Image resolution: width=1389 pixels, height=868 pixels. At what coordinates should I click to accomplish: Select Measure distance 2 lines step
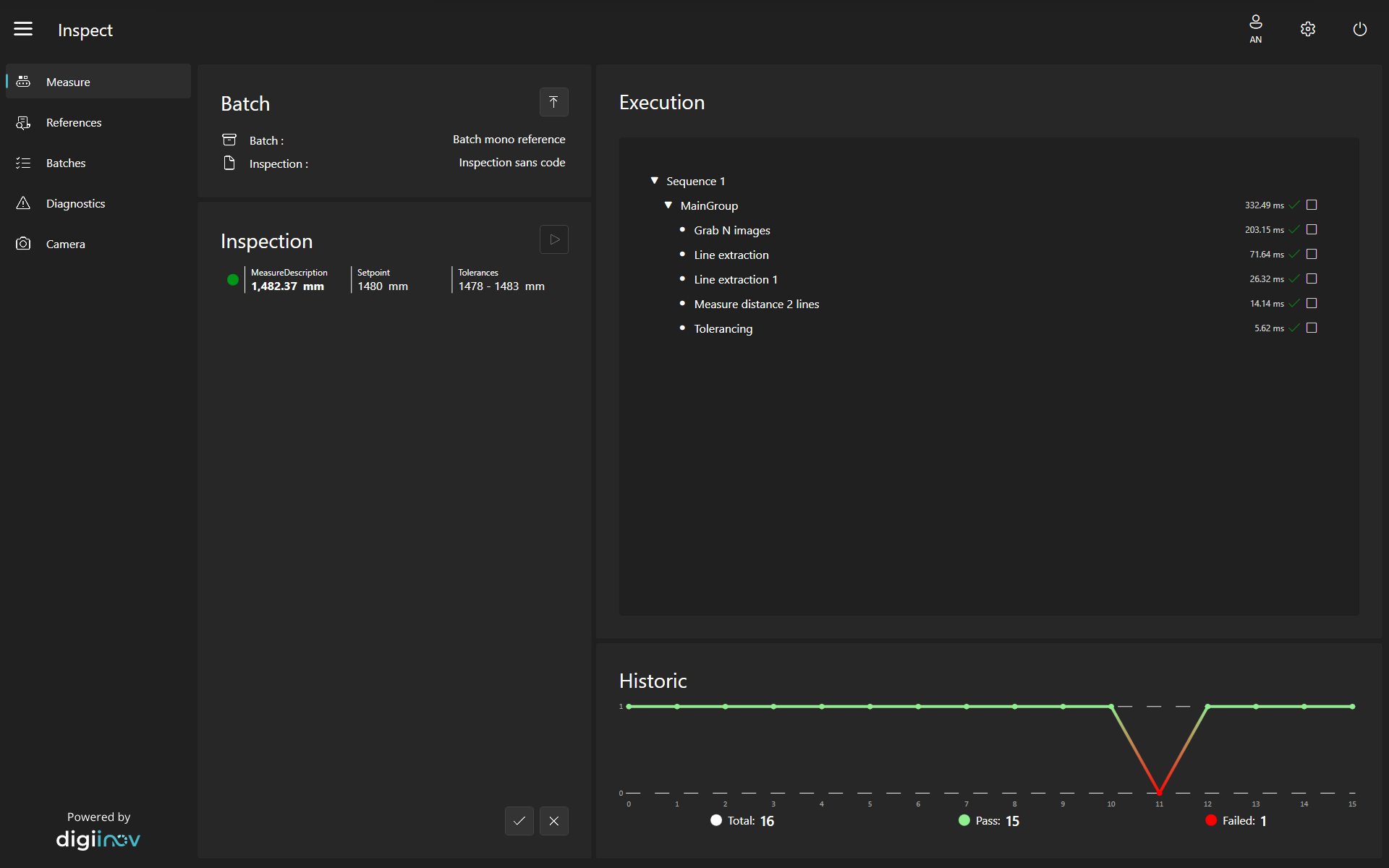pyautogui.click(x=756, y=304)
